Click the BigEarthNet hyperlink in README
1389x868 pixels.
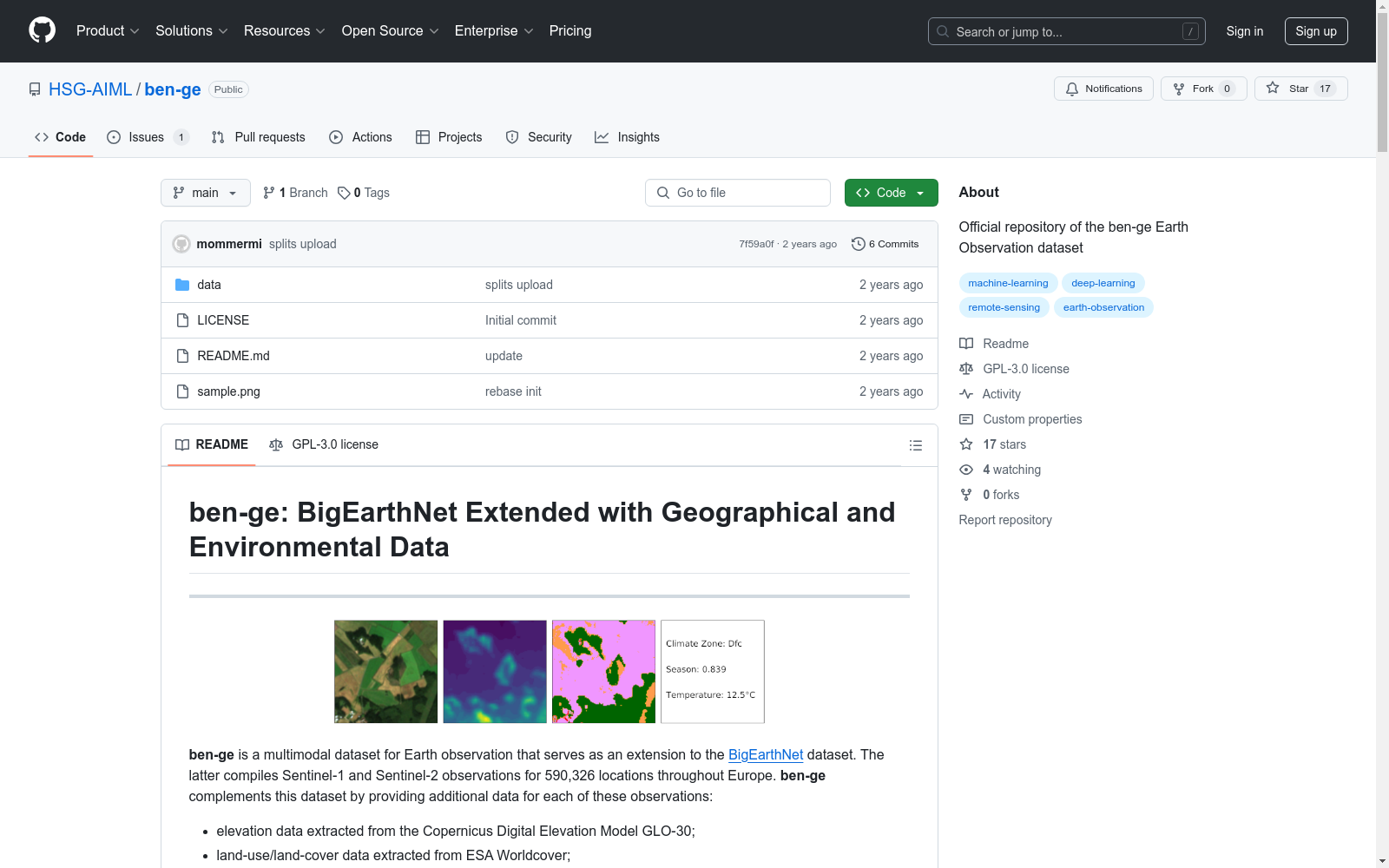(766, 754)
